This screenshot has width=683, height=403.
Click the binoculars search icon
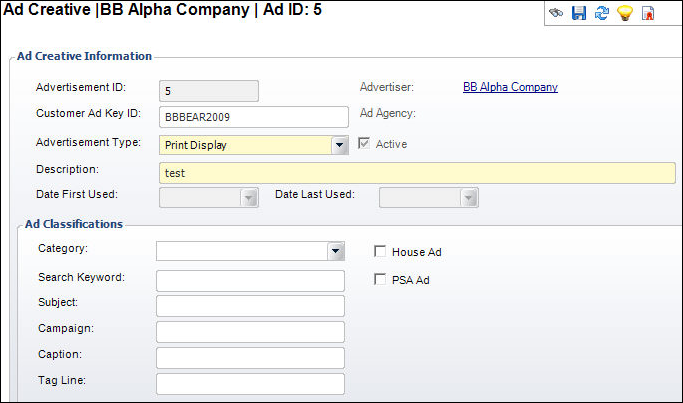click(556, 13)
